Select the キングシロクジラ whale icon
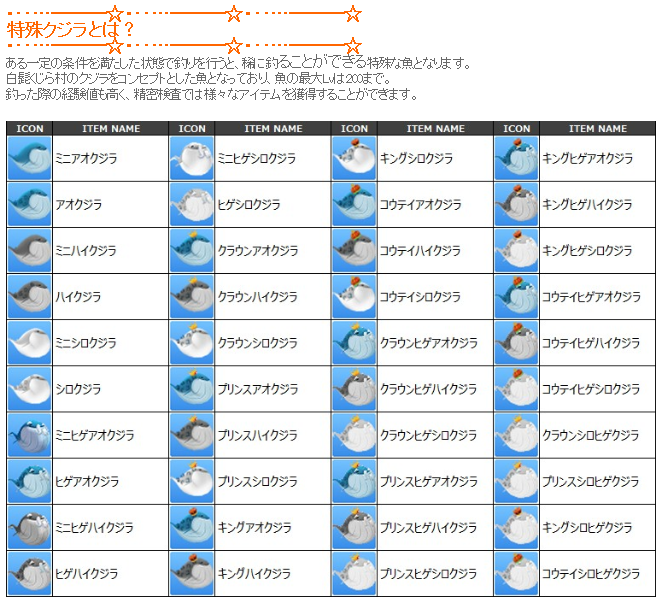The width and height of the screenshot is (663, 600). 354,158
